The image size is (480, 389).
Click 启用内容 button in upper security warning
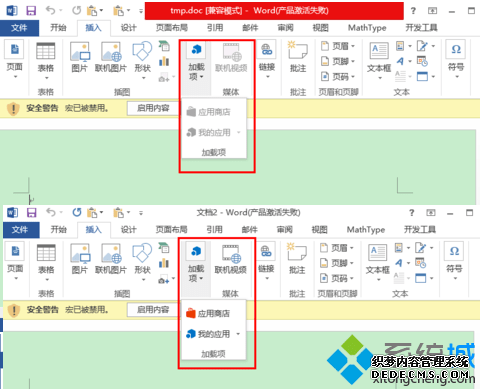pos(153,108)
